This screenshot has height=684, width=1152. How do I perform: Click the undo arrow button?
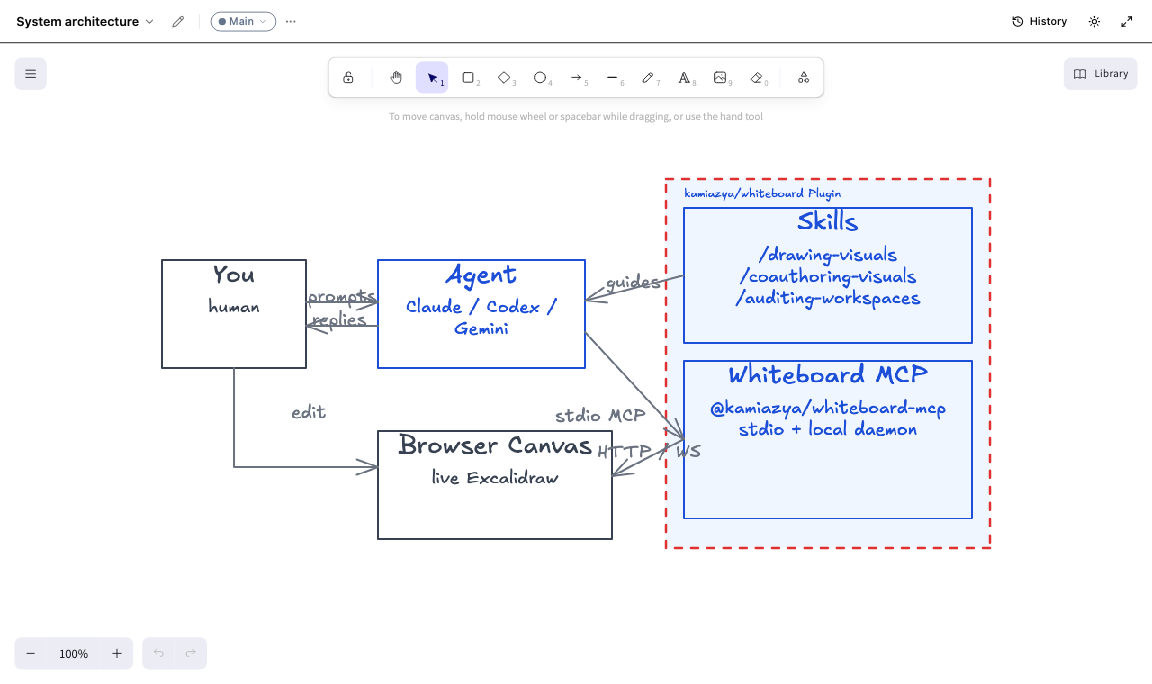[159, 653]
